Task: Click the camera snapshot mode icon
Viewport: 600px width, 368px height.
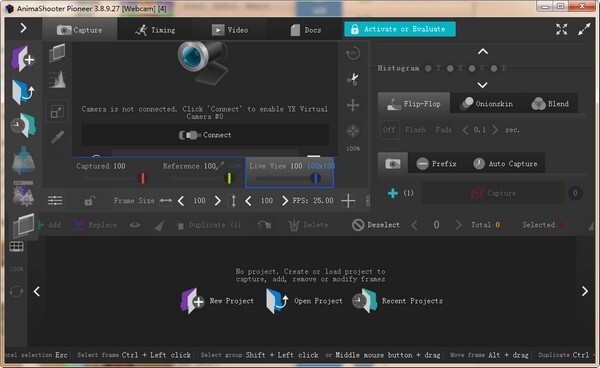Action: click(x=393, y=164)
